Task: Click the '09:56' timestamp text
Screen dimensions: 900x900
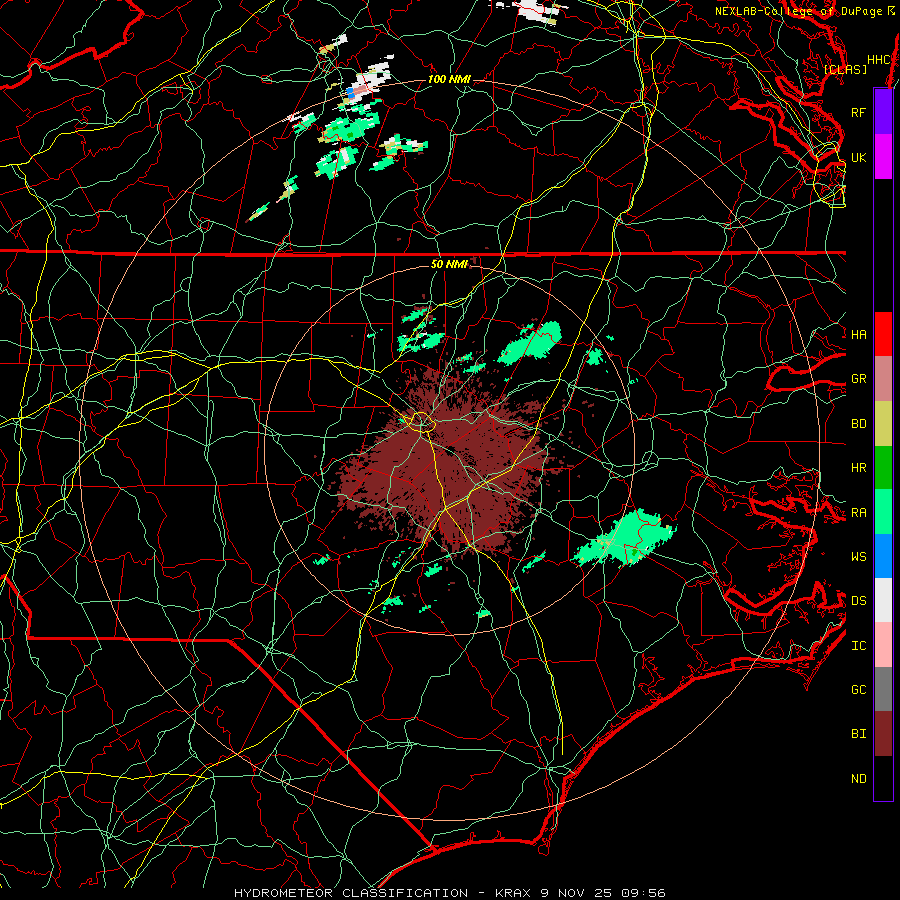Action: pos(643,893)
